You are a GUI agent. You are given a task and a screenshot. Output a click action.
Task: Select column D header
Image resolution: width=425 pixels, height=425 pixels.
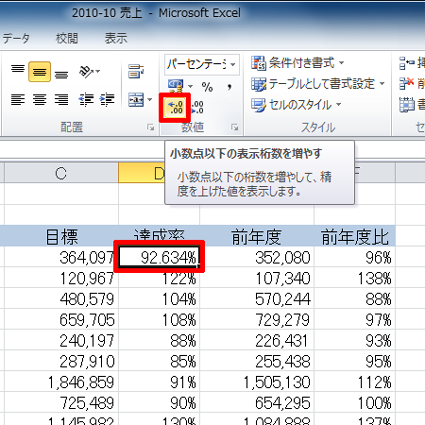pyautogui.click(x=142, y=173)
